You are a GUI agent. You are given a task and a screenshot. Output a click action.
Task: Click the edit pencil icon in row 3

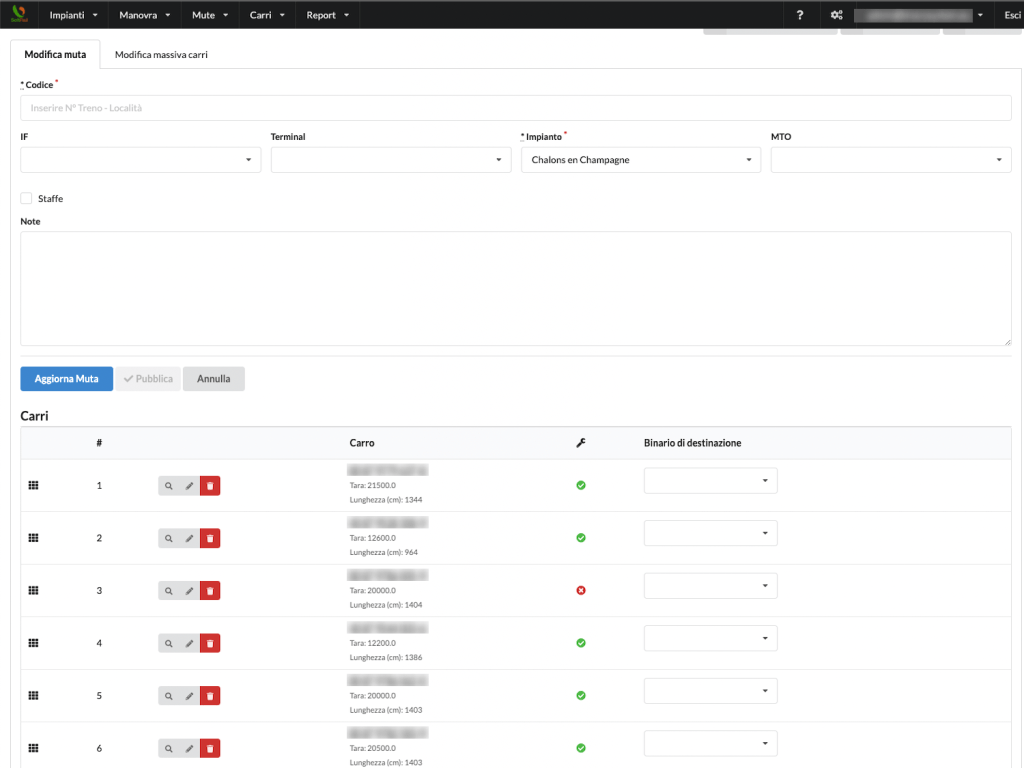189,591
